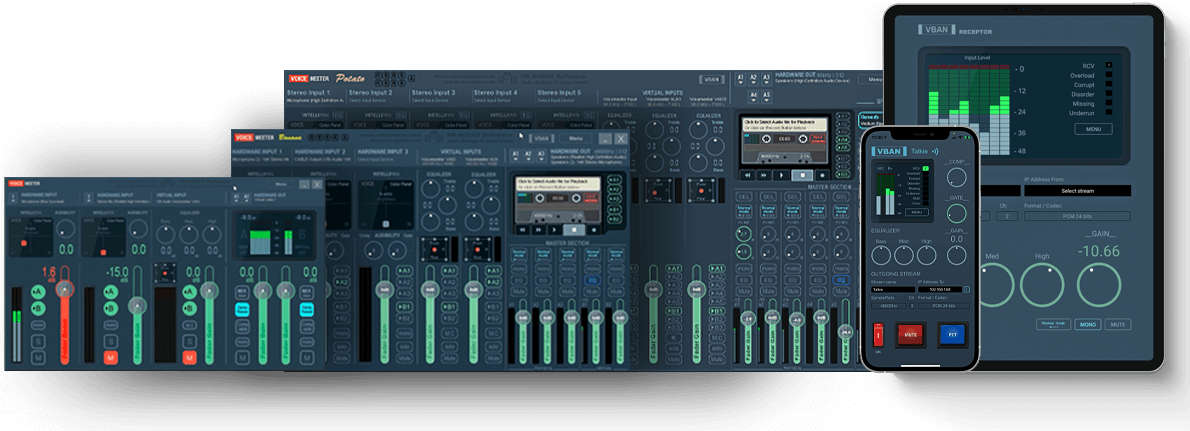Screen dimensions: 1190x431
Task: Open PCM 24 bits codec on tablet
Action: tap(1077, 216)
